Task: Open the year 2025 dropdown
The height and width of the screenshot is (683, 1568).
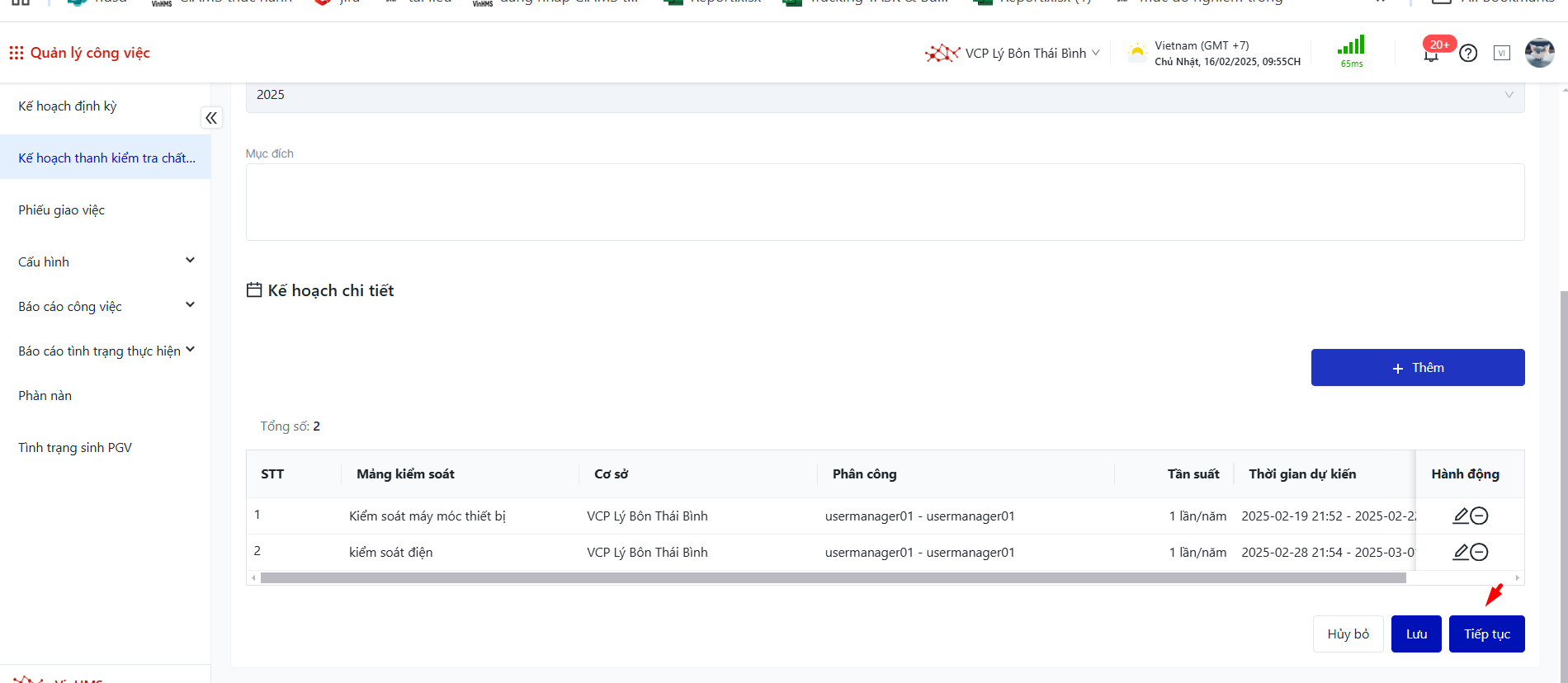Action: (x=885, y=95)
